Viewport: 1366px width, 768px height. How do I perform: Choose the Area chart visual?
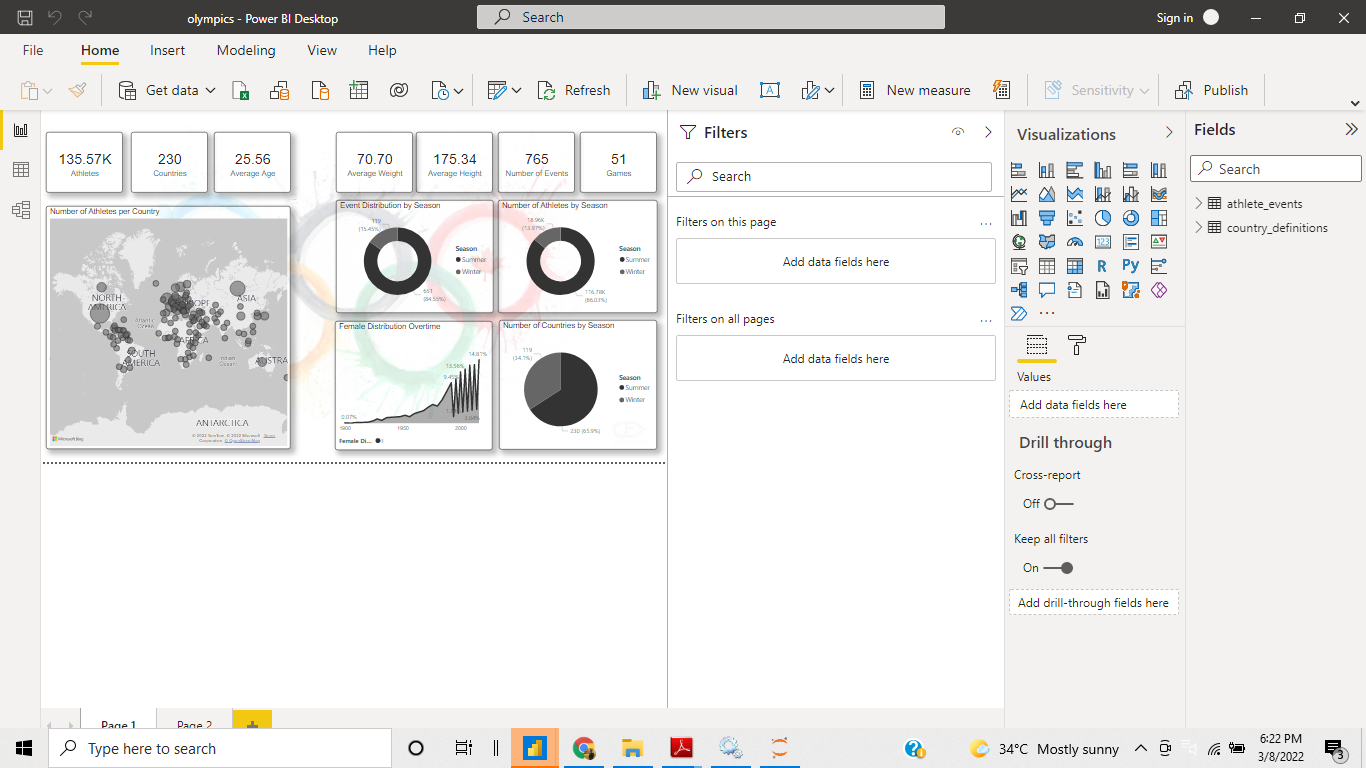click(x=1047, y=194)
